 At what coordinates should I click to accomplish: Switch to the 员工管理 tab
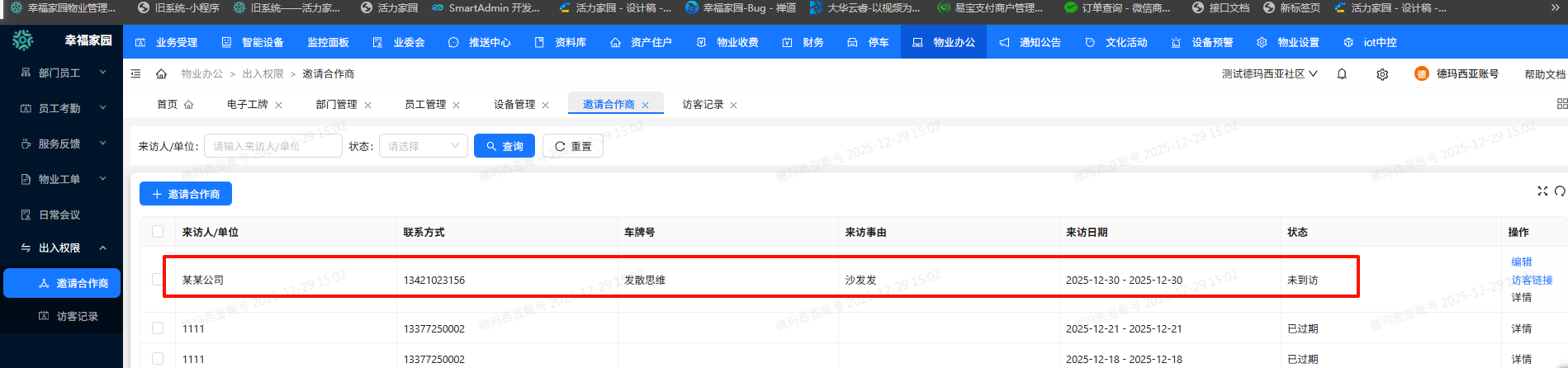tap(424, 105)
